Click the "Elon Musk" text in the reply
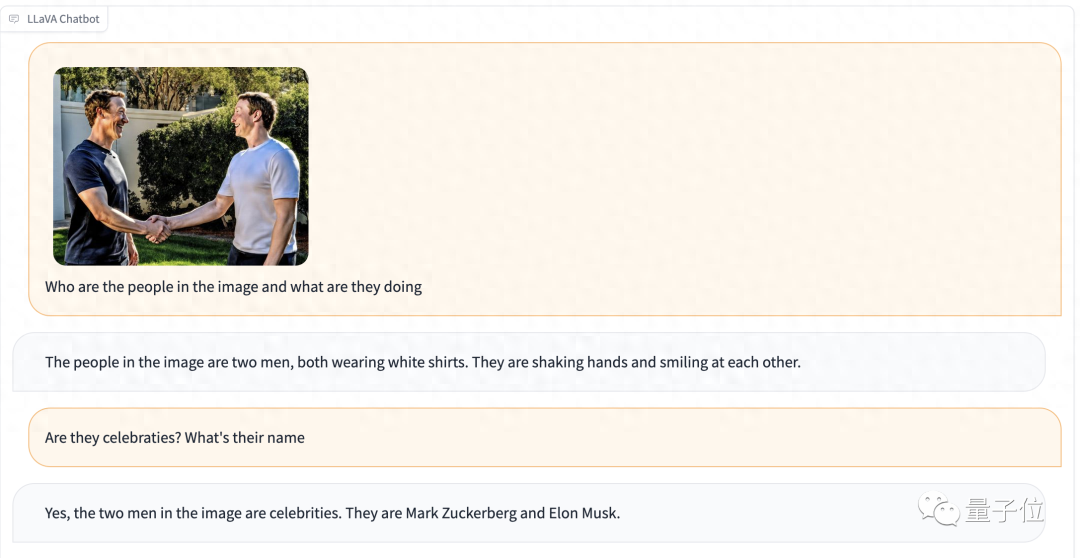Screen dimensions: 1080x558 pyautogui.click(x=584, y=513)
